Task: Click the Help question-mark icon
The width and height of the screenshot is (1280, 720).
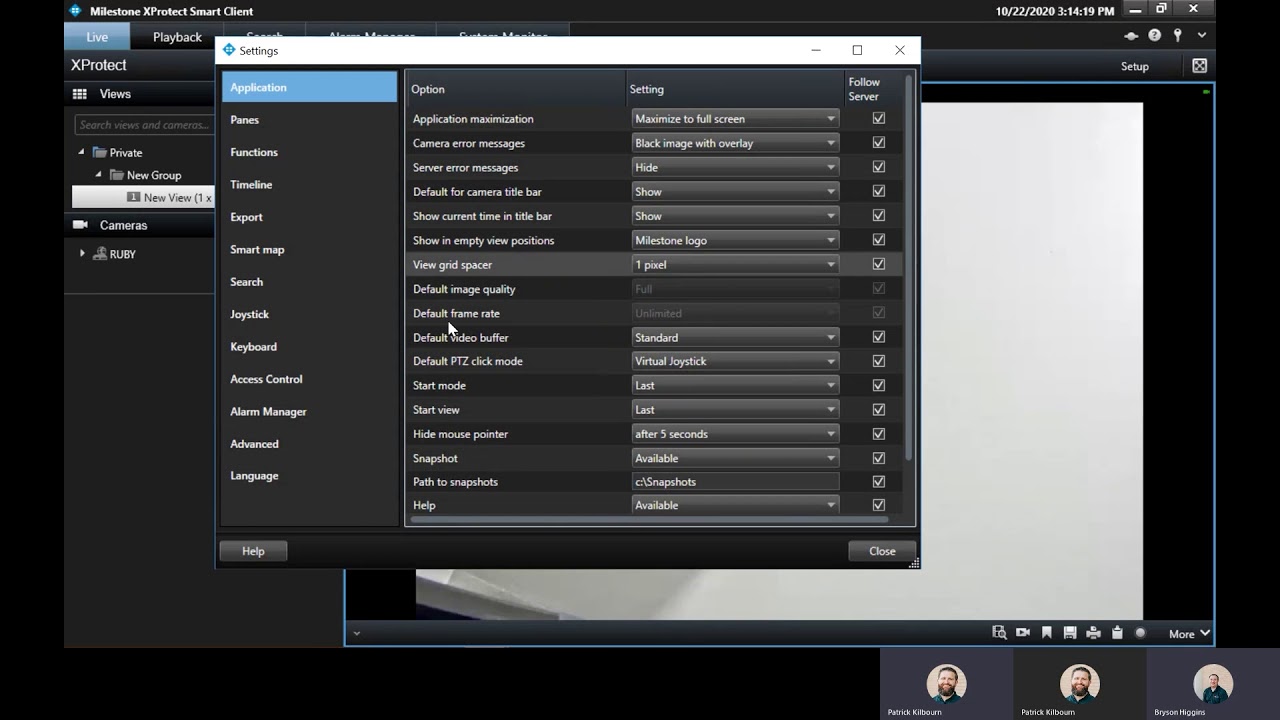Action: 1155,35
